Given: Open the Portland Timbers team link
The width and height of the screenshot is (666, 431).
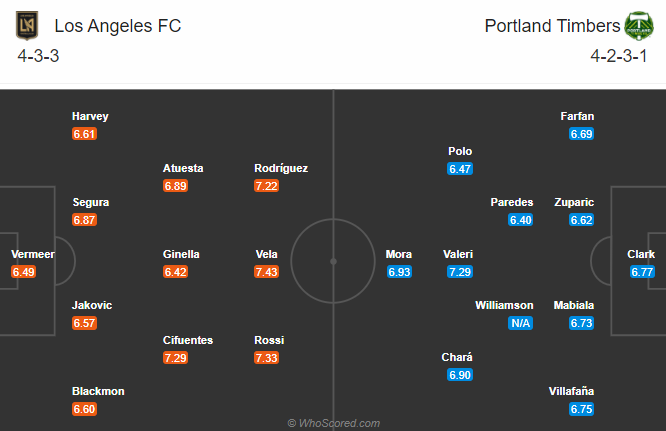Looking at the screenshot, I should 548,25.
